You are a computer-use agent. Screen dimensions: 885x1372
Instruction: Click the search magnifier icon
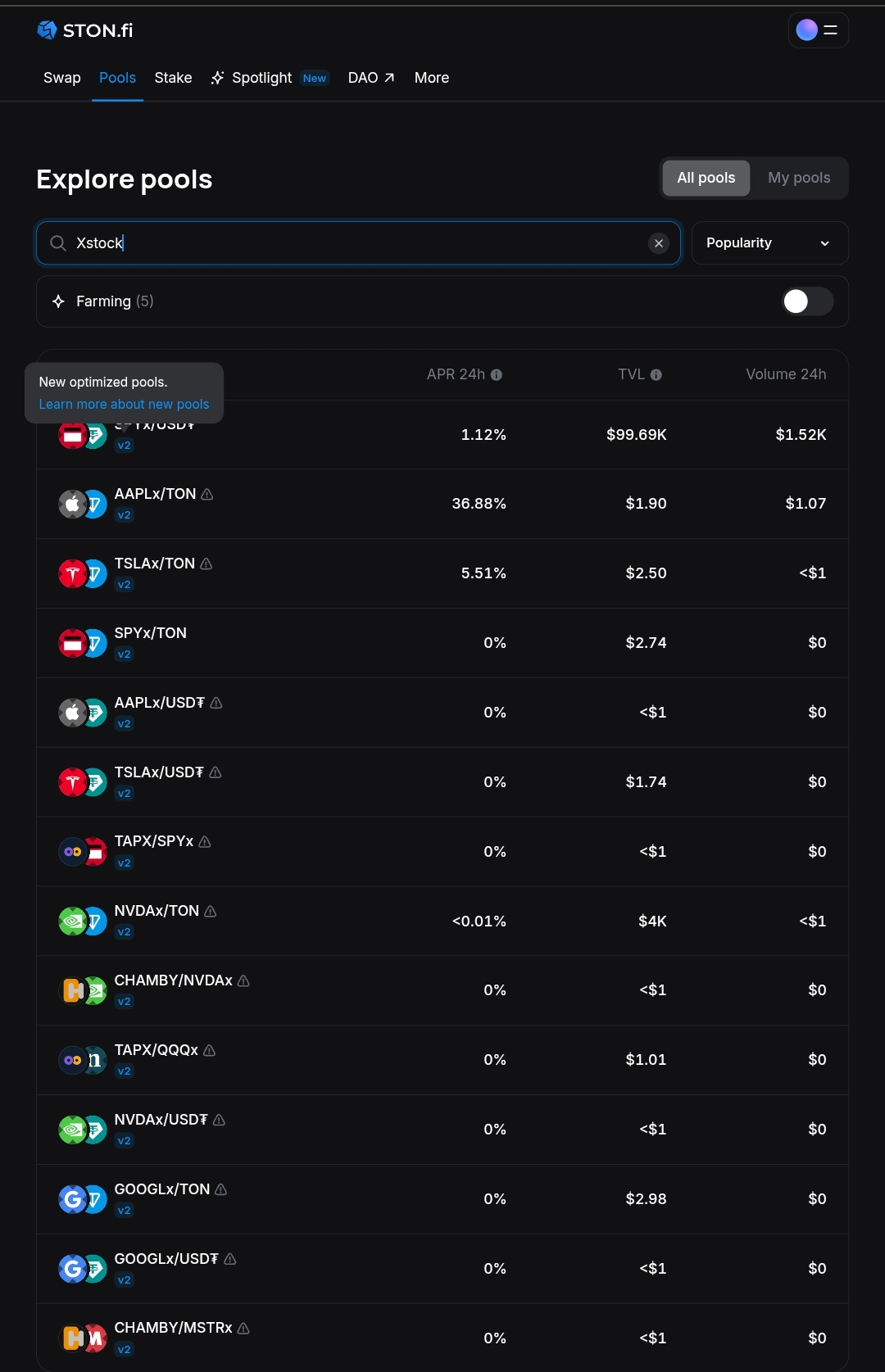(58, 243)
